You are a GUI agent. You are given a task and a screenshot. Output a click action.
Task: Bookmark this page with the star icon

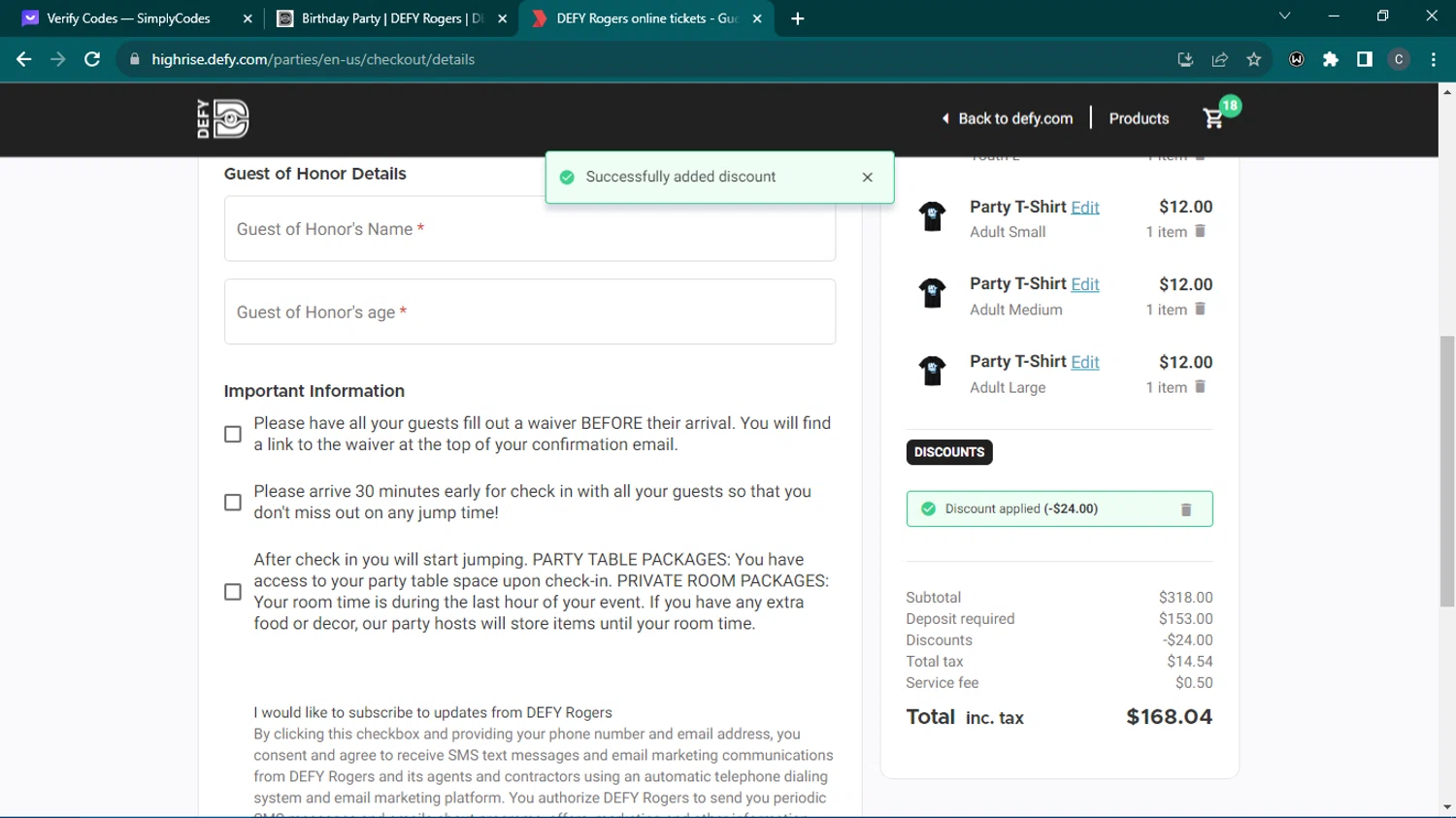1254,59
